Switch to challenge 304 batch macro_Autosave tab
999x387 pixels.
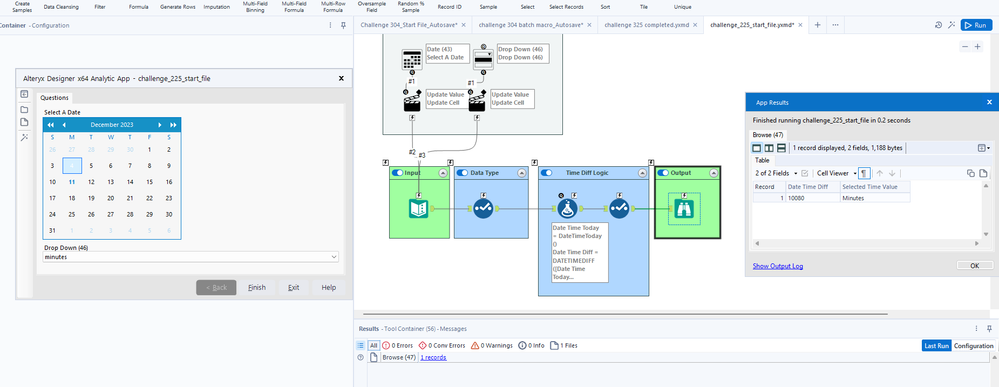[531, 25]
